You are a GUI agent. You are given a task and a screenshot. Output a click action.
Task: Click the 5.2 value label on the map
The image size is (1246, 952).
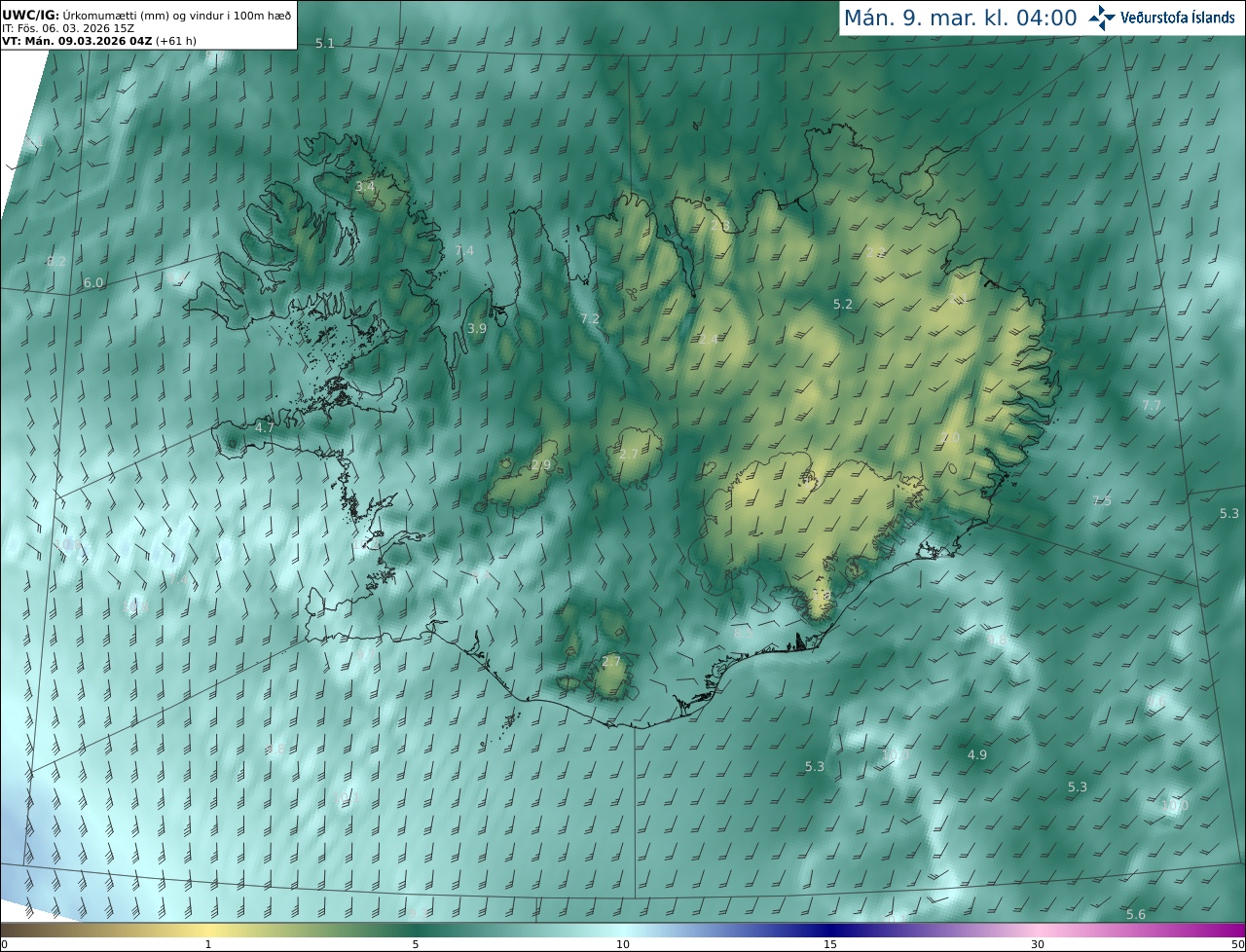pyautogui.click(x=843, y=305)
